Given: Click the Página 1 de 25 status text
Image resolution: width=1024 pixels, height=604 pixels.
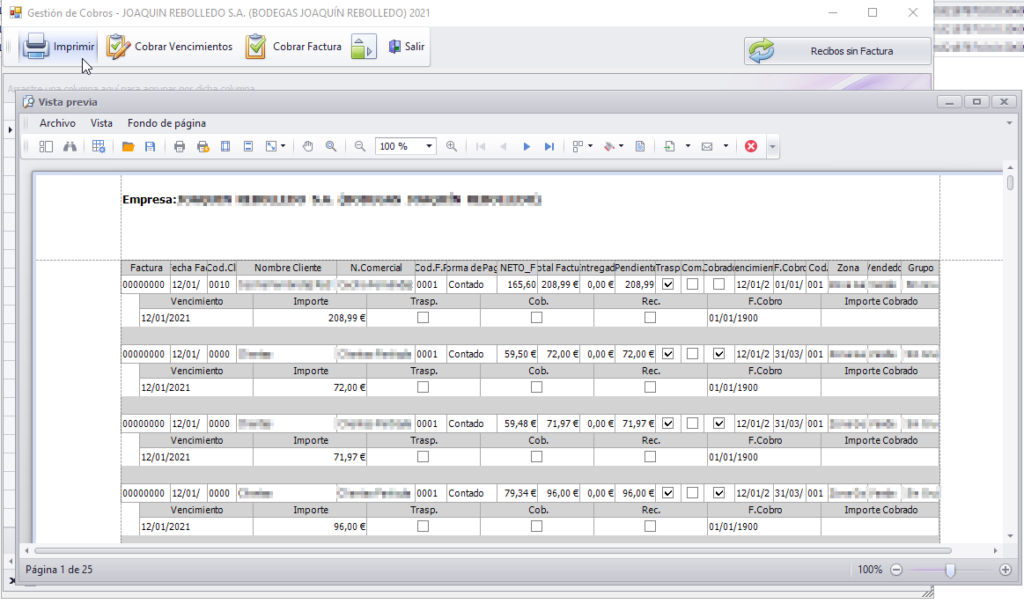Looking at the screenshot, I should 59,570.
